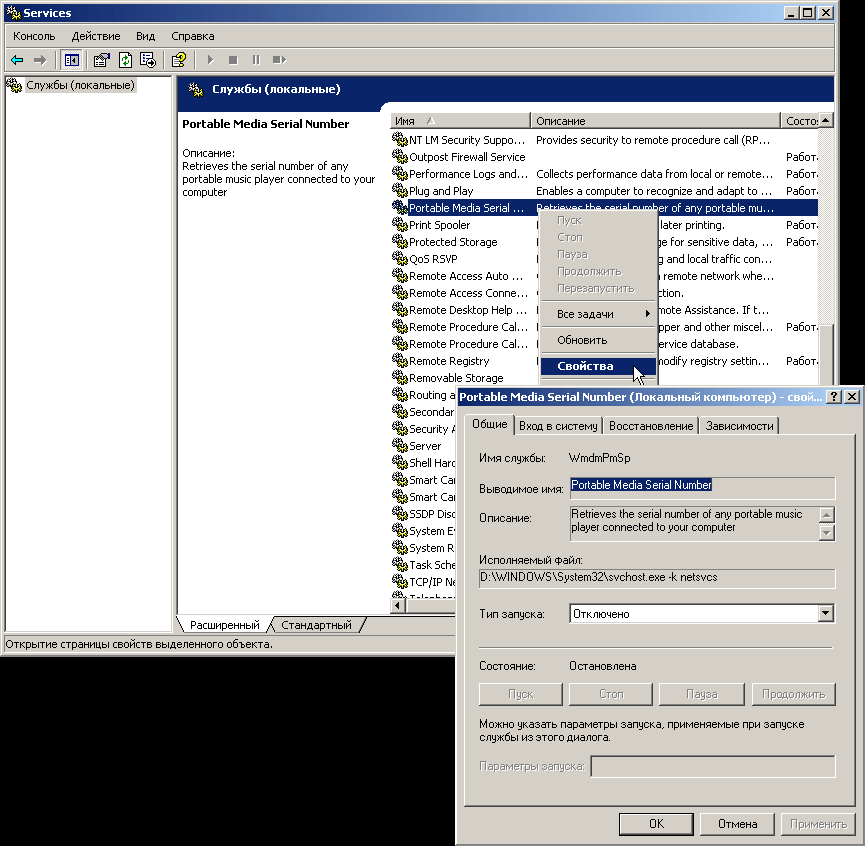Click the Stop Service square icon
The image size is (865, 846).
tap(233, 60)
